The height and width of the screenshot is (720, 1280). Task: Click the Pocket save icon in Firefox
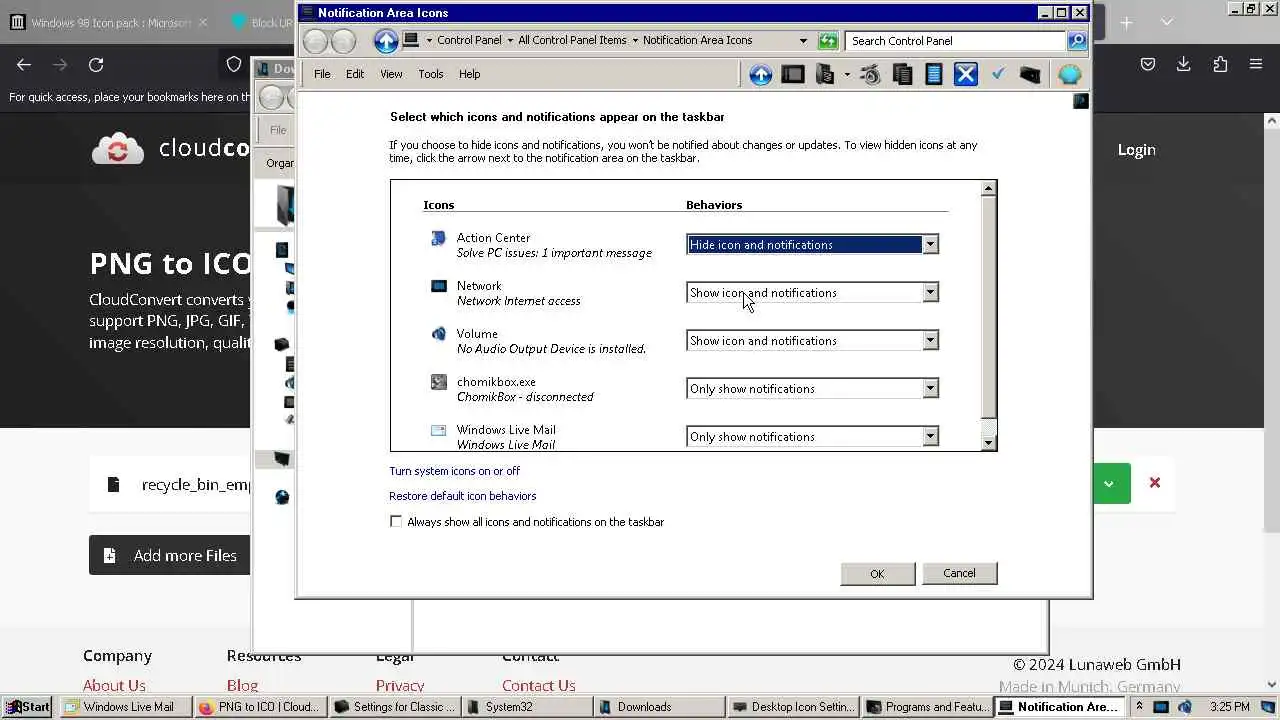click(1148, 65)
